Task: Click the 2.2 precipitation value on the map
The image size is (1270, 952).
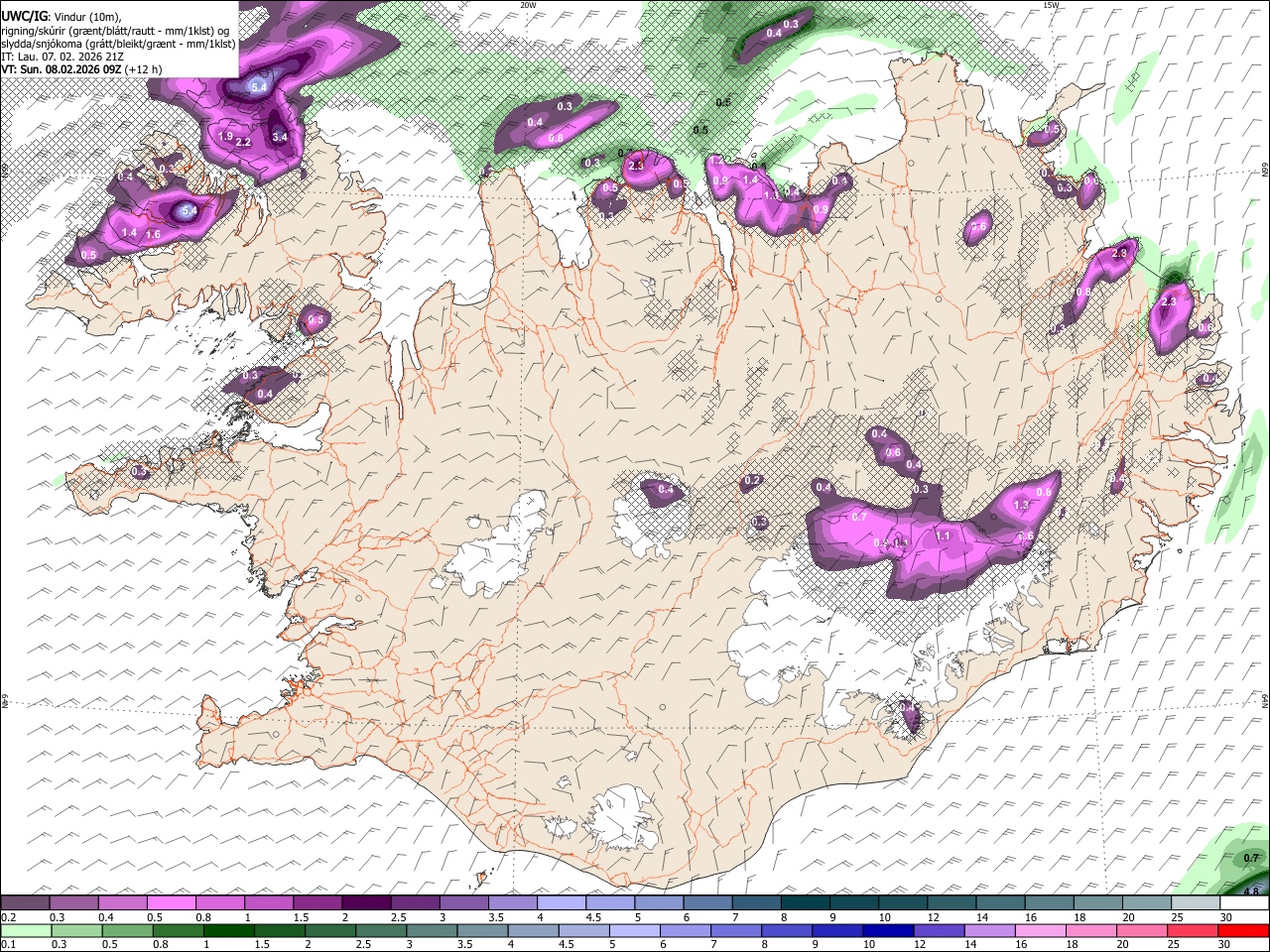Action: point(243,143)
